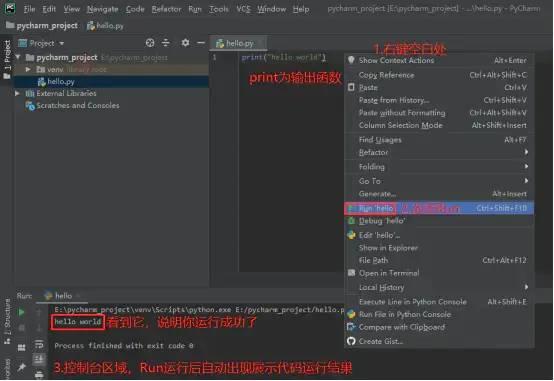Viewport: 554px width, 381px height.
Task: Click 'Process finished with exit code 0' text
Action: [x=124, y=346]
